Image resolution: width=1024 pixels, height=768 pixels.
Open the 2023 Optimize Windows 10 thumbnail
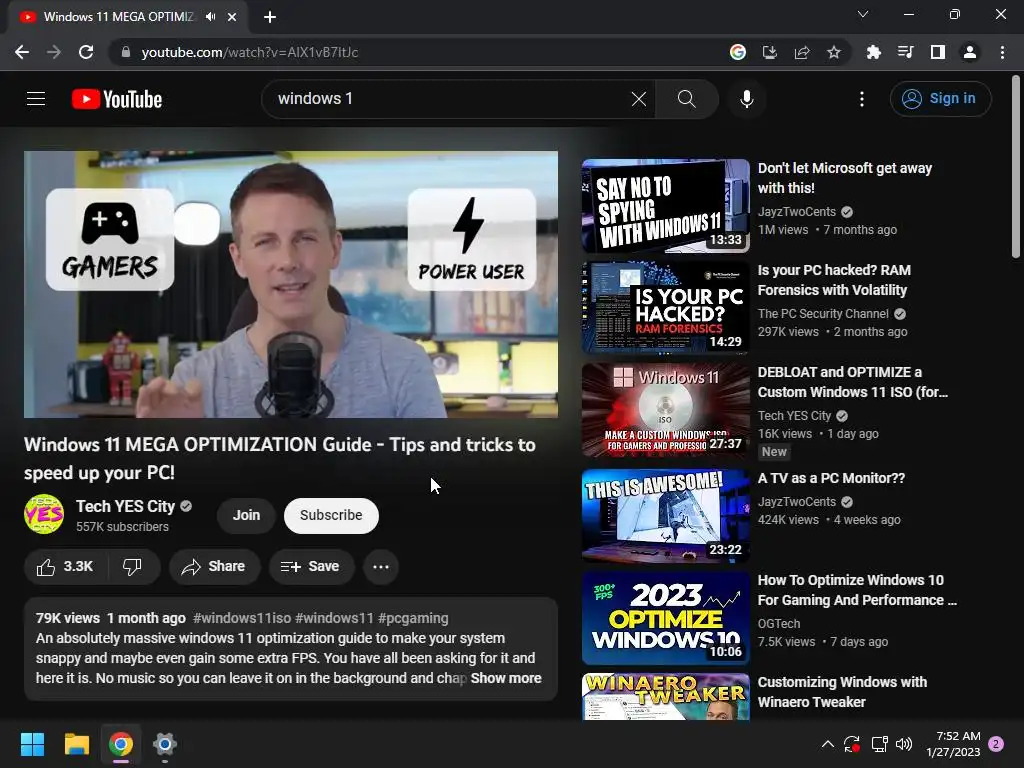pyautogui.click(x=665, y=618)
